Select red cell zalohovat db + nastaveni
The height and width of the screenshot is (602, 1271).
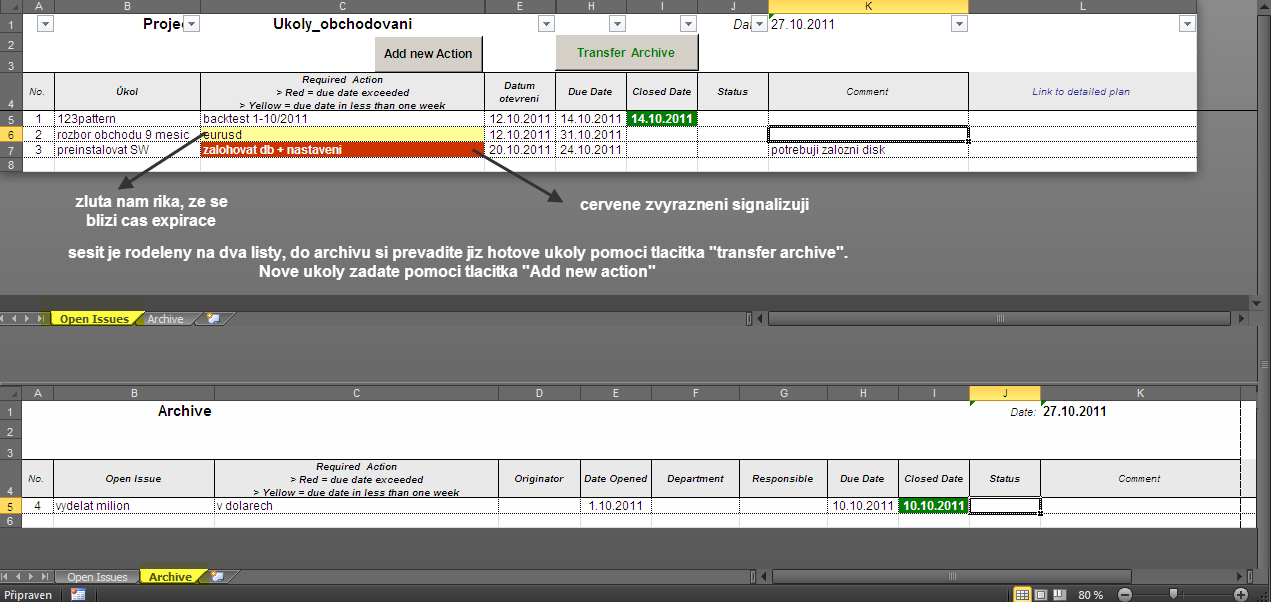pyautogui.click(x=342, y=150)
